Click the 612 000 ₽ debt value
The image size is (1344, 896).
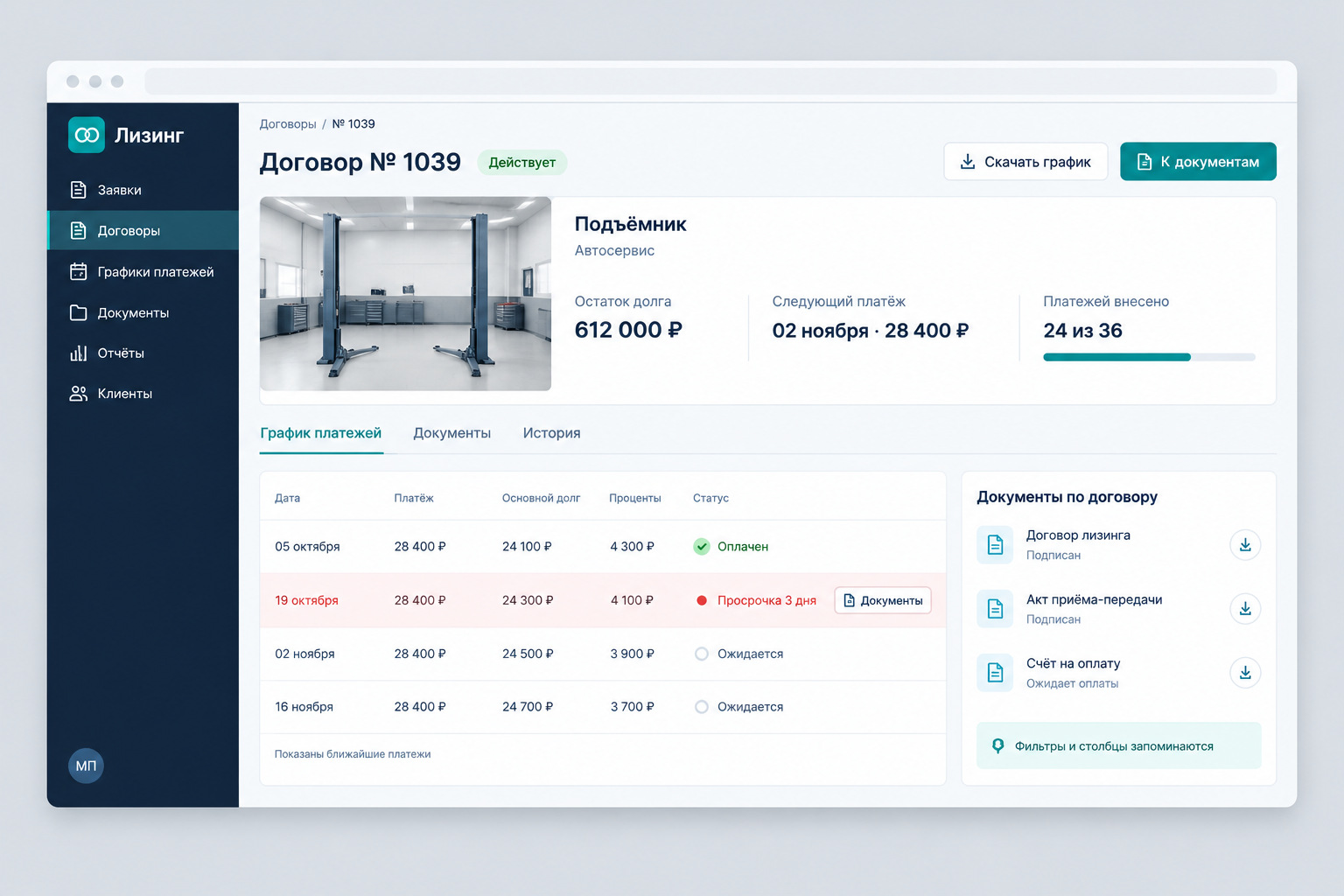[x=628, y=330]
